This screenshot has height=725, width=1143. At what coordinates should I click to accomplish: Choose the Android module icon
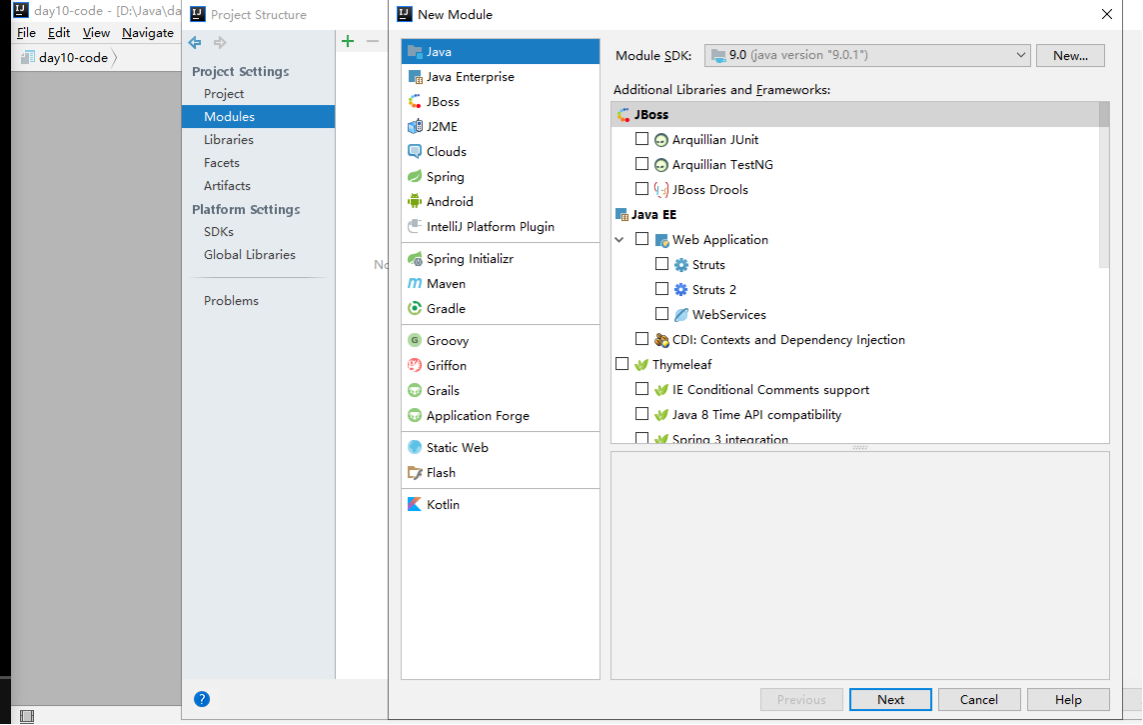coord(415,202)
